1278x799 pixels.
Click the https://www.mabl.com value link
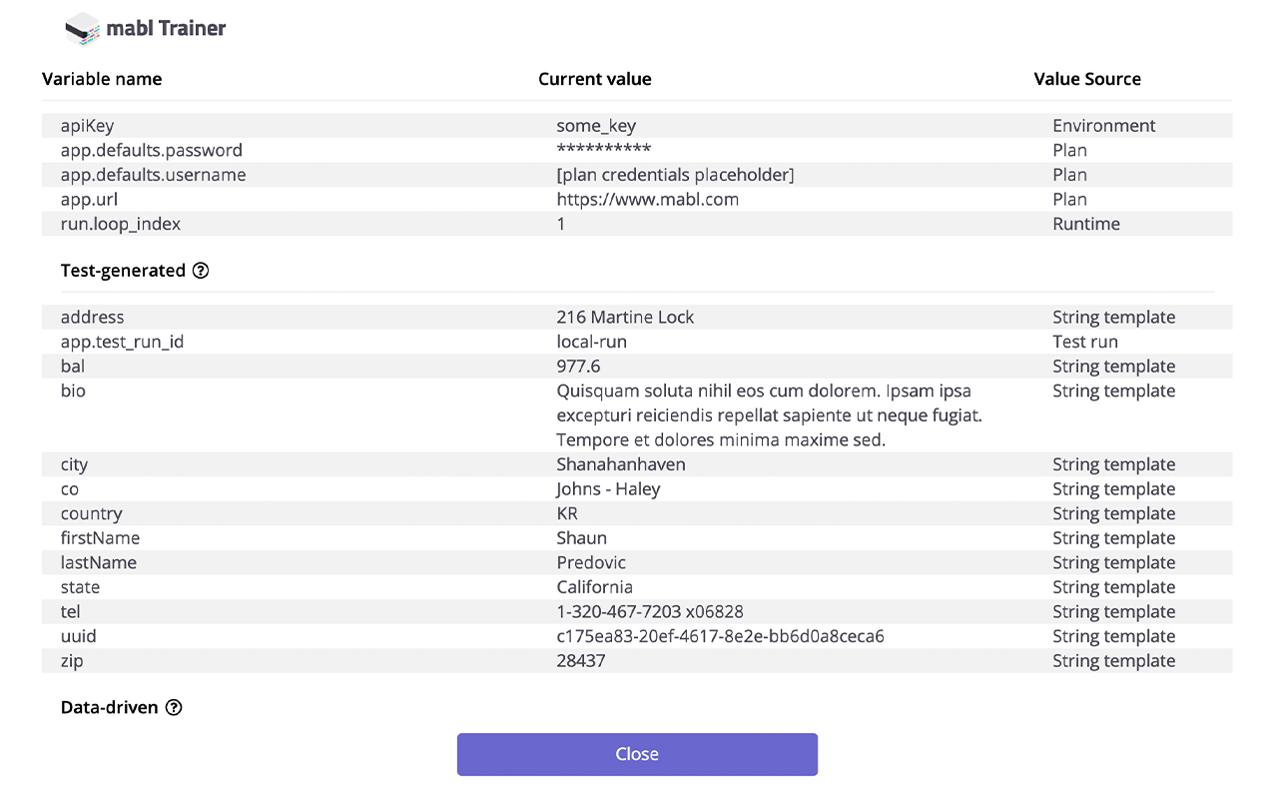pyautogui.click(x=648, y=199)
